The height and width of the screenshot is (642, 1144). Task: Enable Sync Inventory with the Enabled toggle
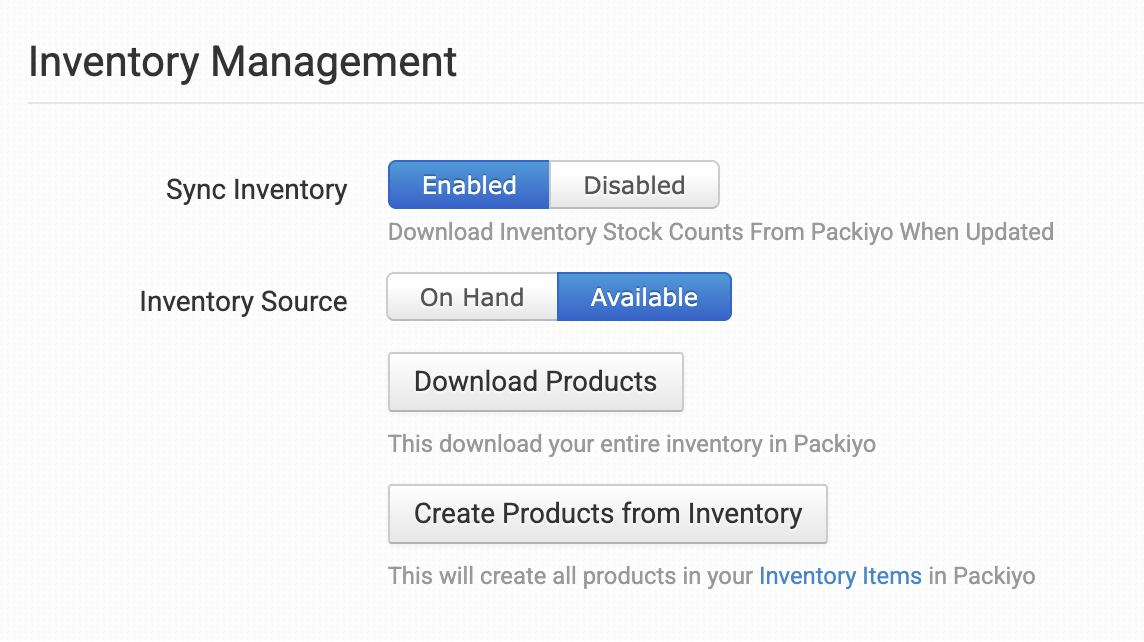468,185
